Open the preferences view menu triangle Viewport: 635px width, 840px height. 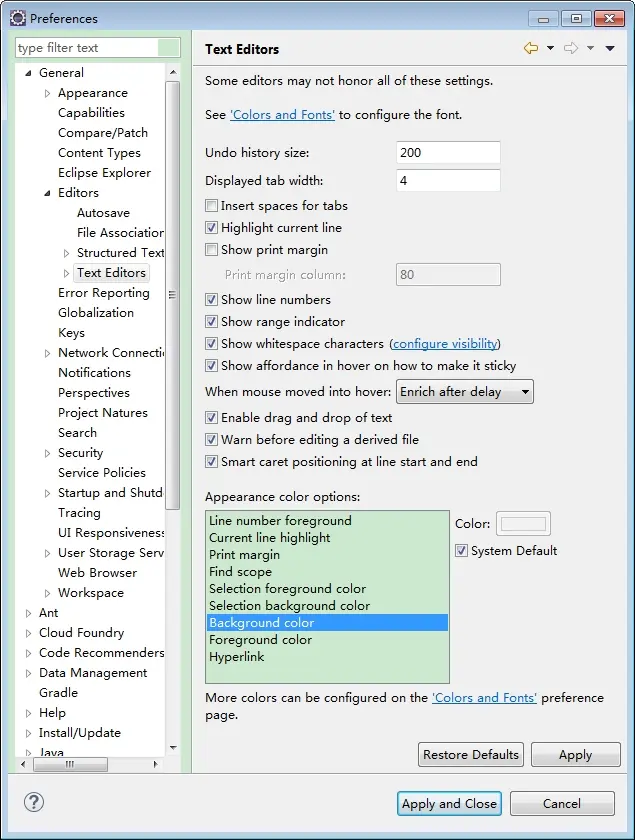pos(610,48)
